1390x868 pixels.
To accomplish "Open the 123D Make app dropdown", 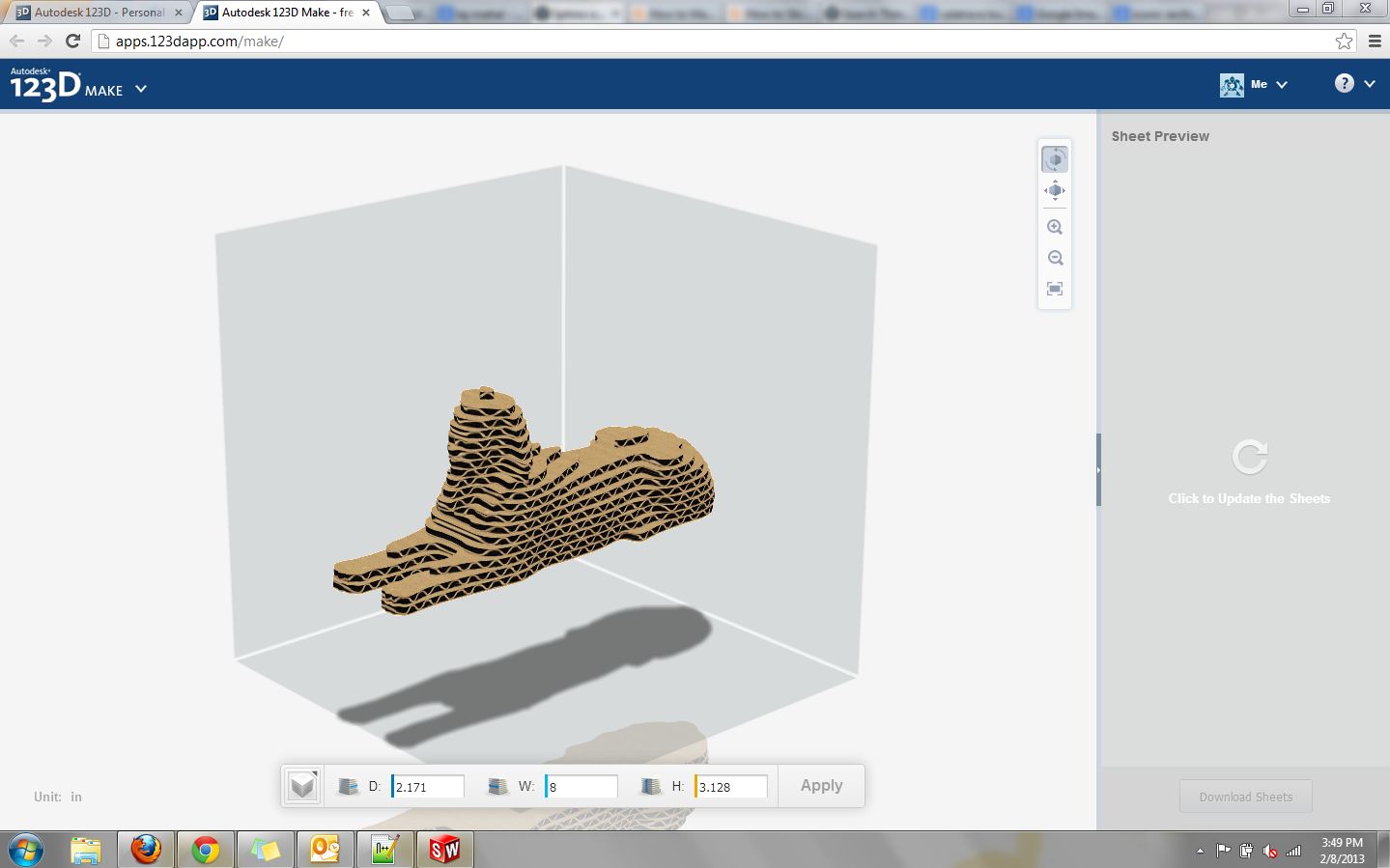I will 141,89.
